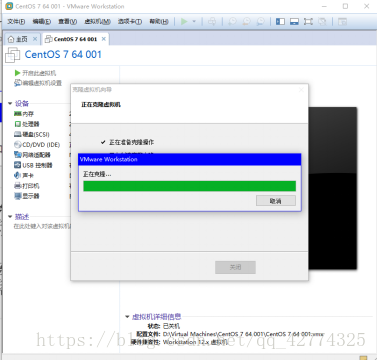Click the VMware Workstation logo in title bar
Viewport: 377px width, 360px height.
coord(9,6)
